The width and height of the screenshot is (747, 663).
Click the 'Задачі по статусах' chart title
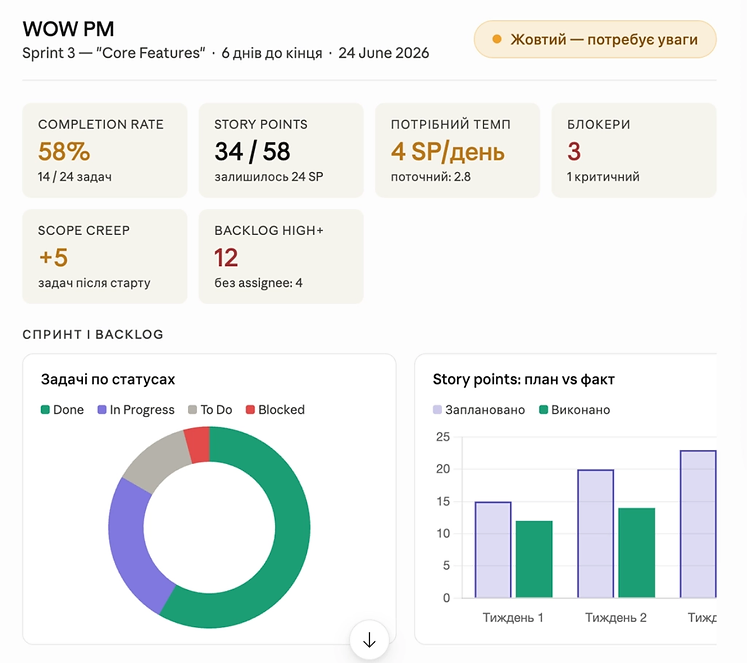click(x=108, y=379)
